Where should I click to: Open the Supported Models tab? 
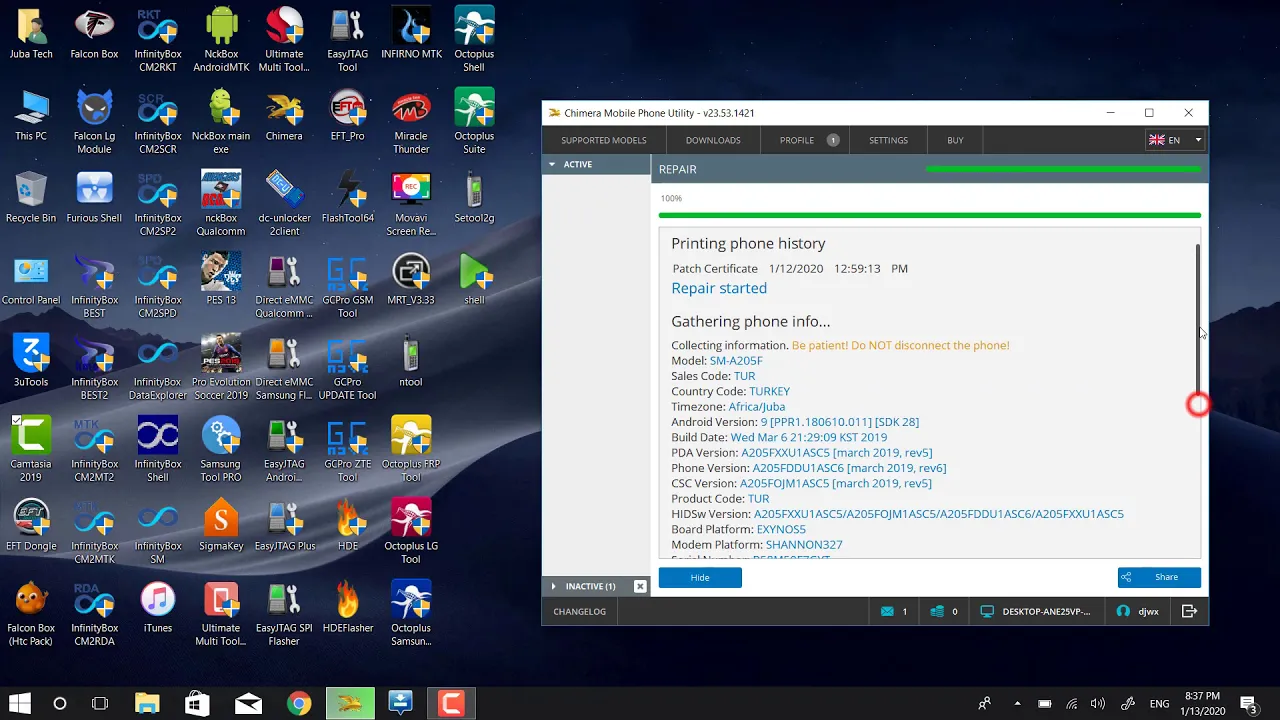pyautogui.click(x=603, y=140)
